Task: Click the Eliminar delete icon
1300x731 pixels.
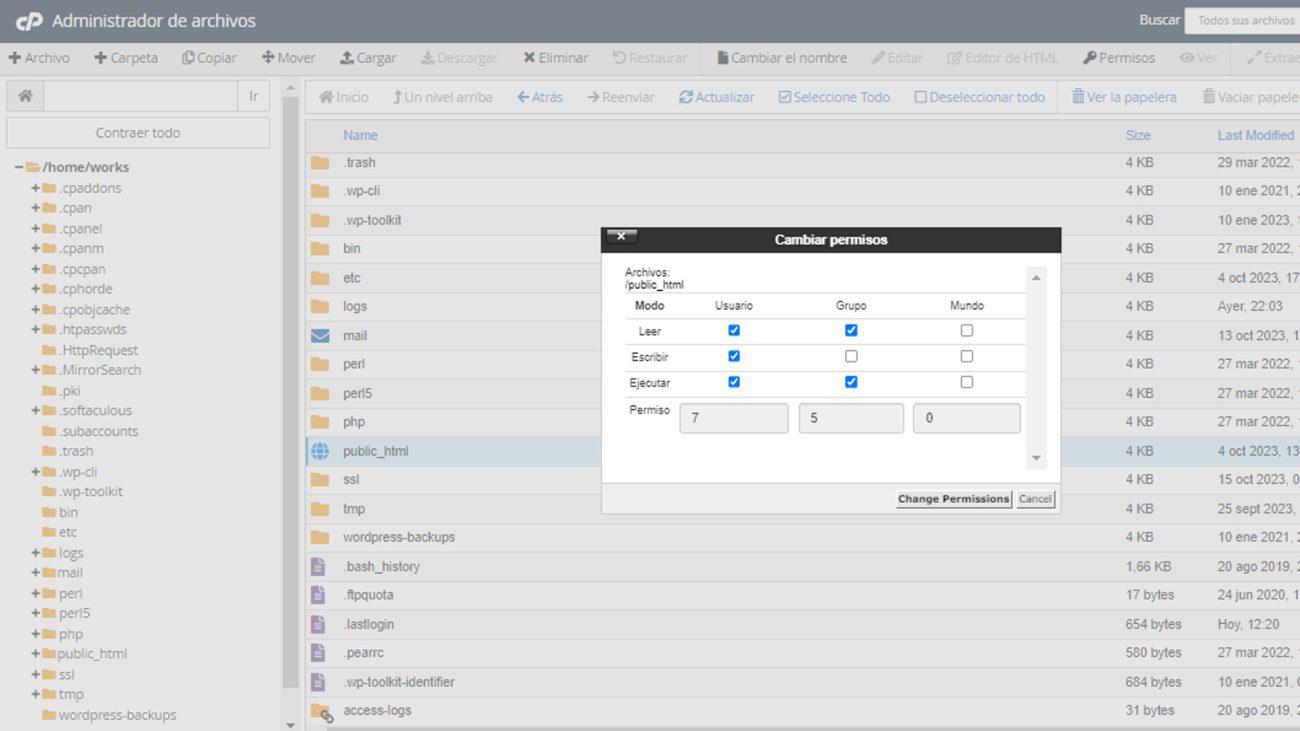Action: click(529, 58)
